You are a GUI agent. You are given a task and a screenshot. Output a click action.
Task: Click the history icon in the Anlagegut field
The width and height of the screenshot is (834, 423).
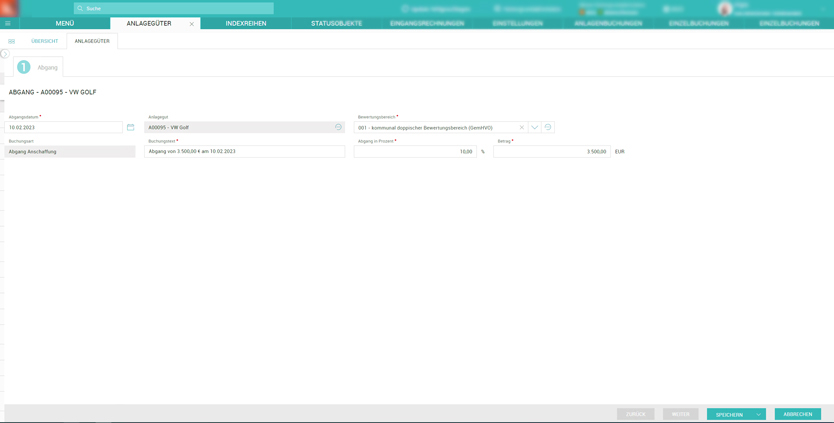point(338,127)
